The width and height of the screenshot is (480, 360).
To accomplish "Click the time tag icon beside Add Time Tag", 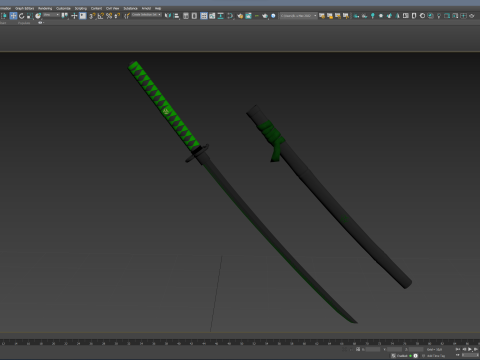I will (423, 356).
